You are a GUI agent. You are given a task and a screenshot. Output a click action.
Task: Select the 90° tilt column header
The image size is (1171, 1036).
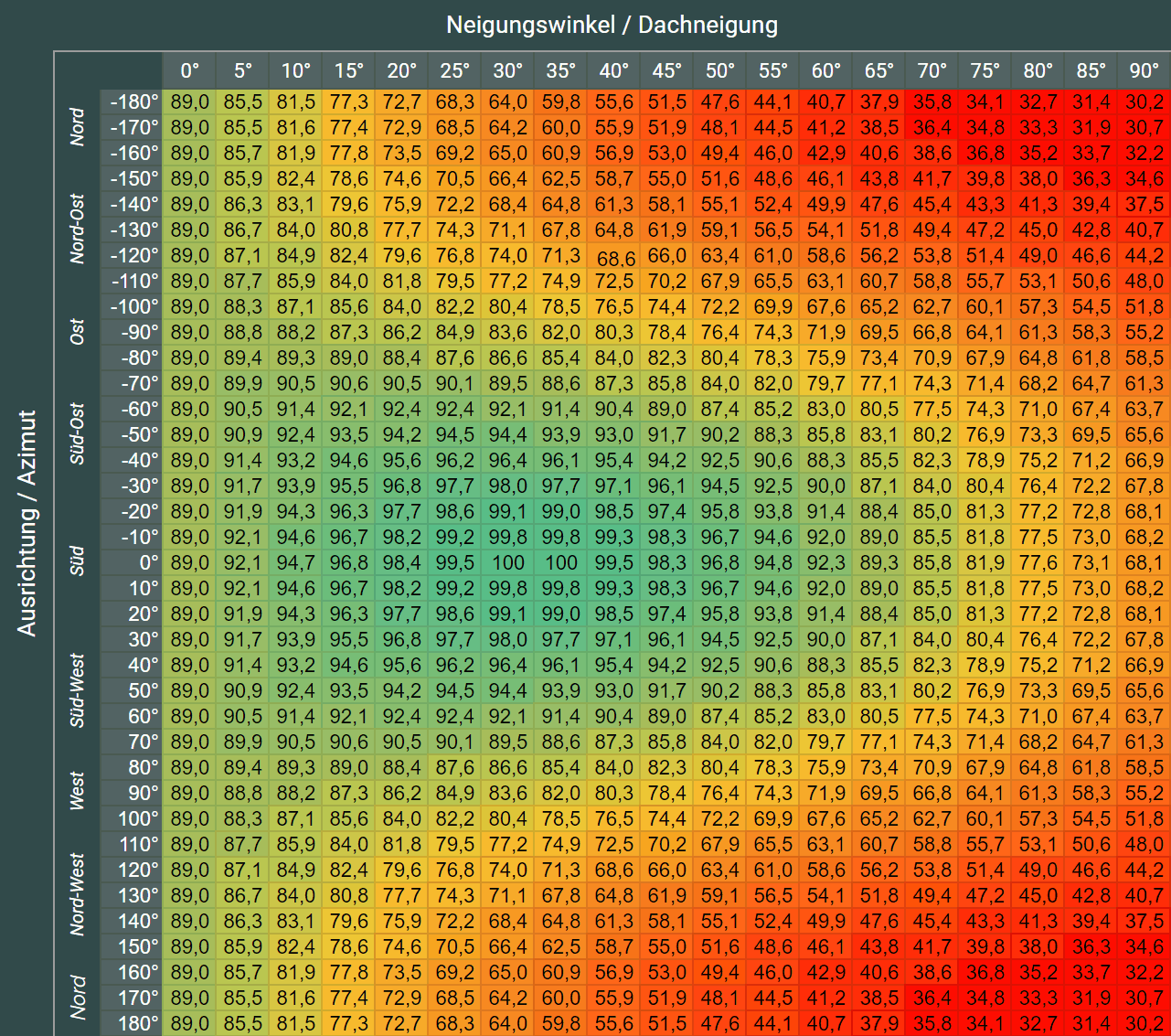1144,71
